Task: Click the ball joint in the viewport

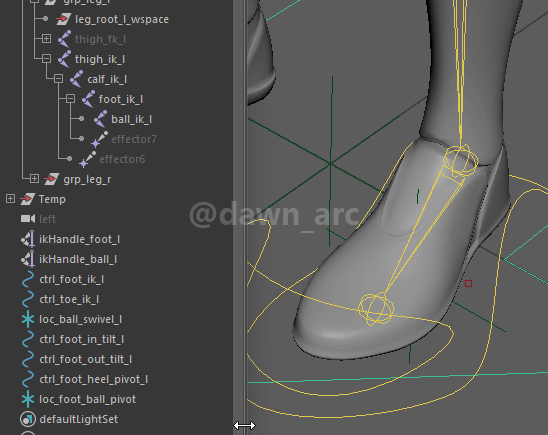Action: [x=376, y=309]
